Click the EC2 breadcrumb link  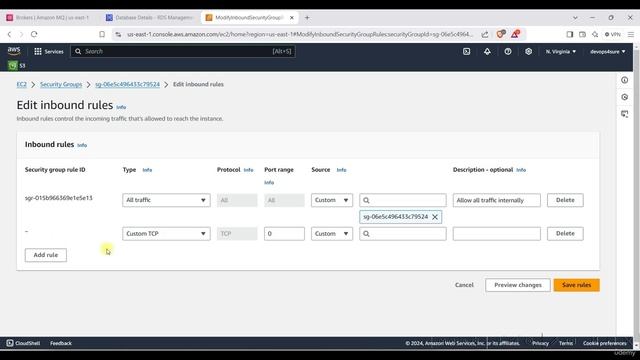click(22, 84)
